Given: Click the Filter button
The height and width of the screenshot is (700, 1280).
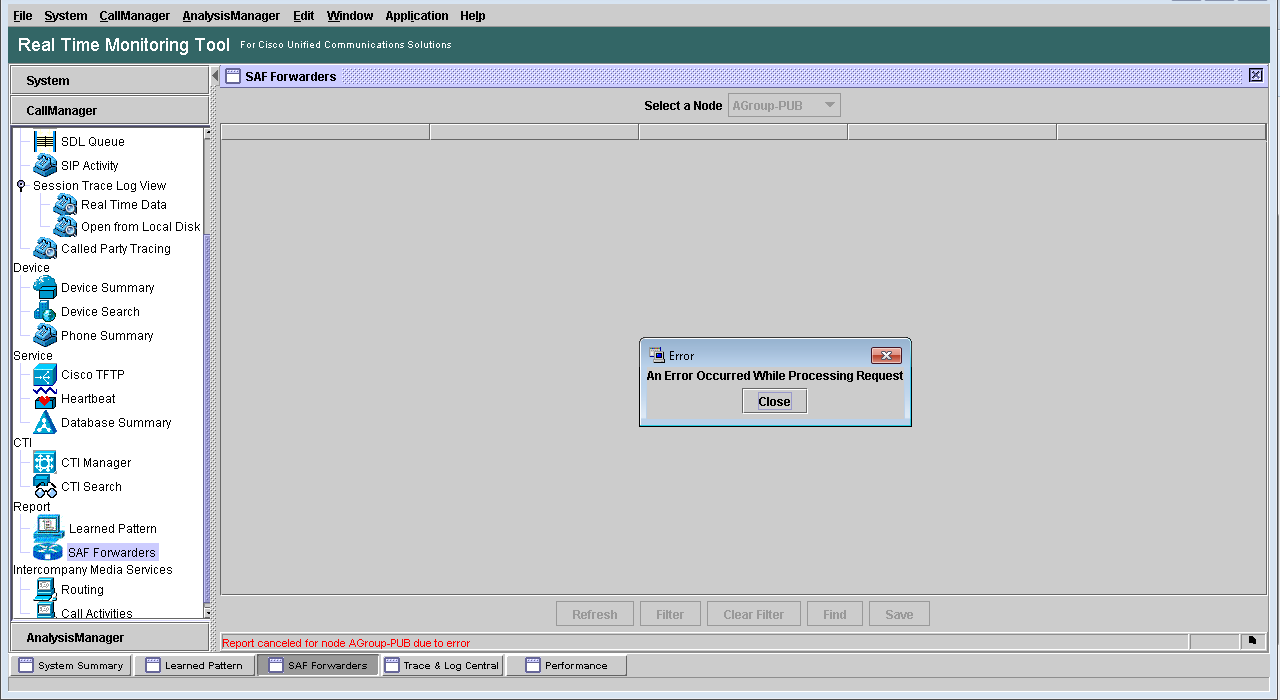Looking at the screenshot, I should tap(670, 614).
